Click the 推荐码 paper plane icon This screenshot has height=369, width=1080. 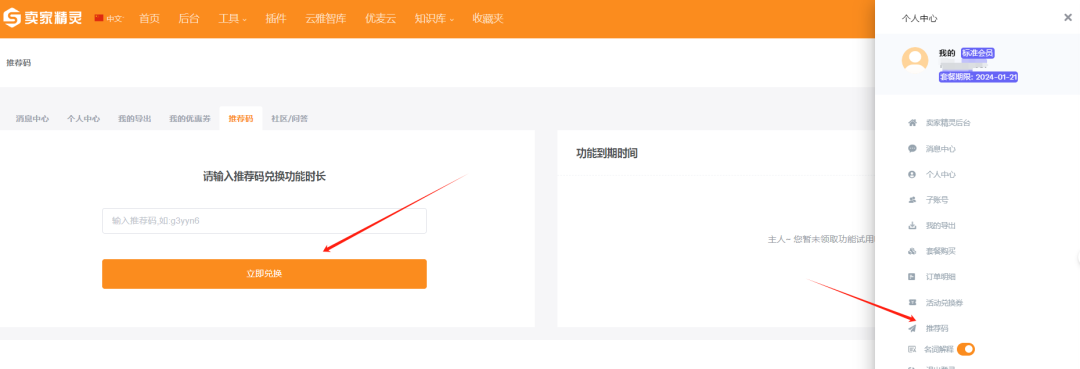tap(913, 328)
